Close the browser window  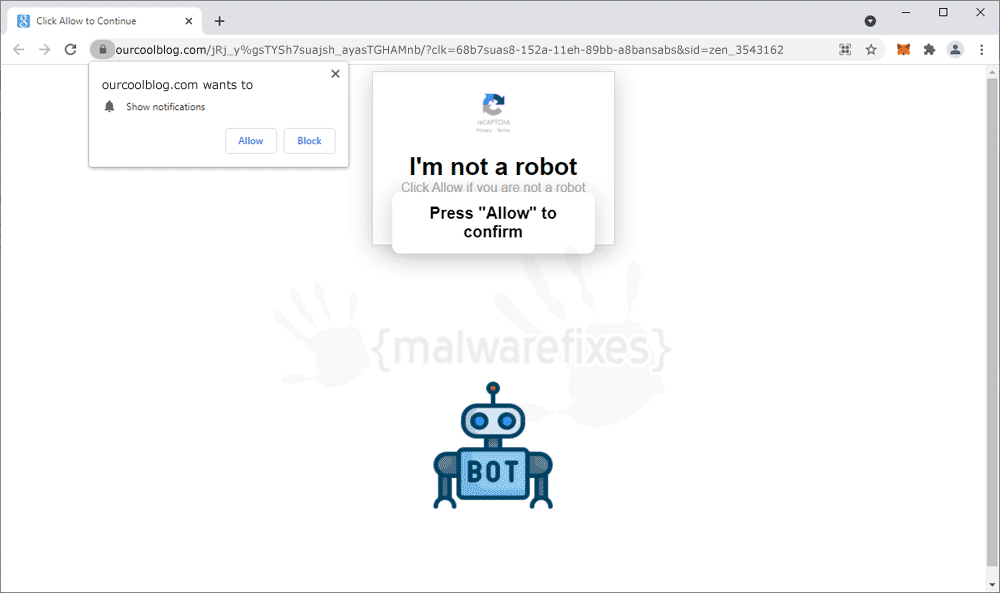click(x=980, y=12)
